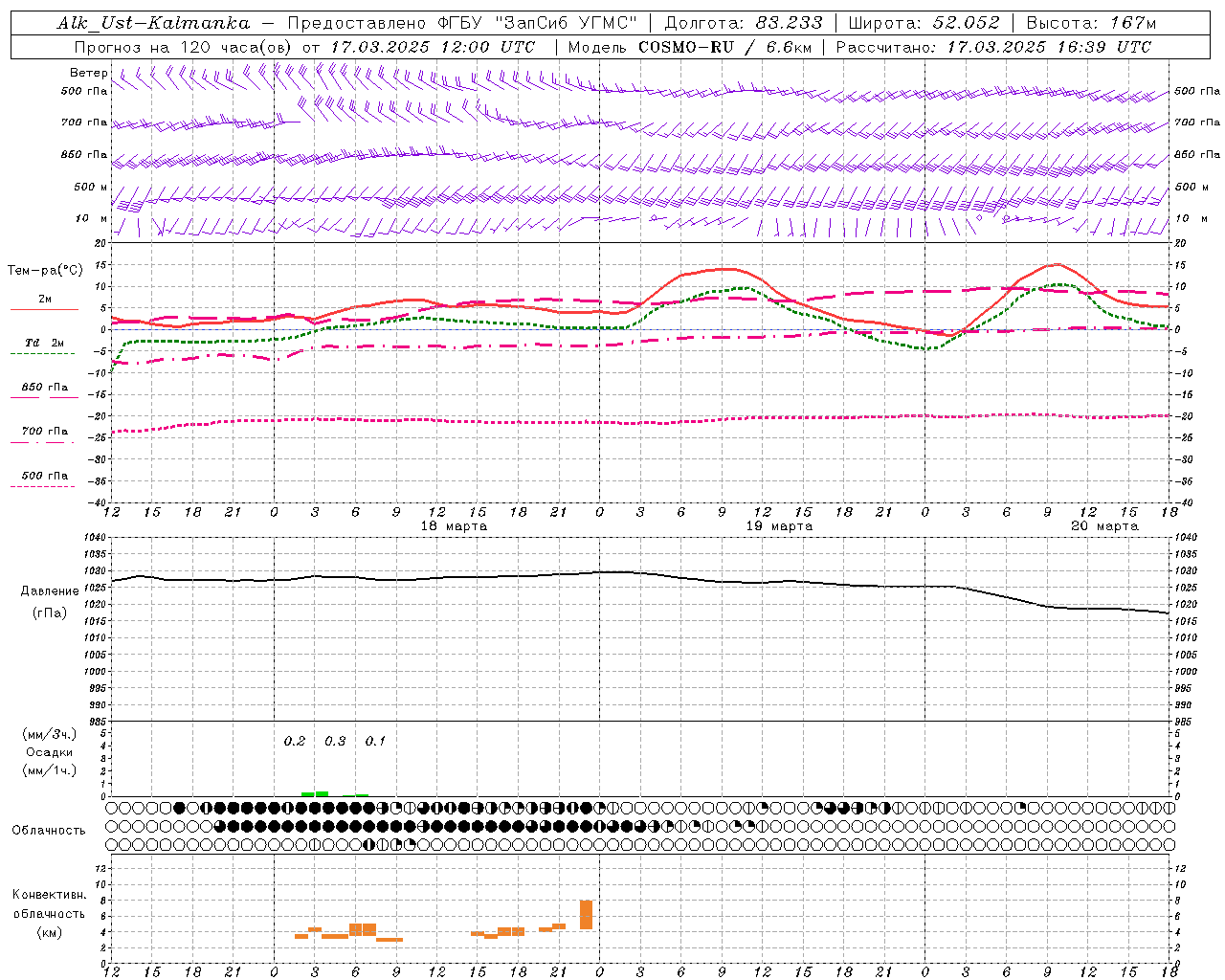This screenshot has width=1225, height=980.
Task: Select the Td 2м legend entry
Action: click(45, 343)
